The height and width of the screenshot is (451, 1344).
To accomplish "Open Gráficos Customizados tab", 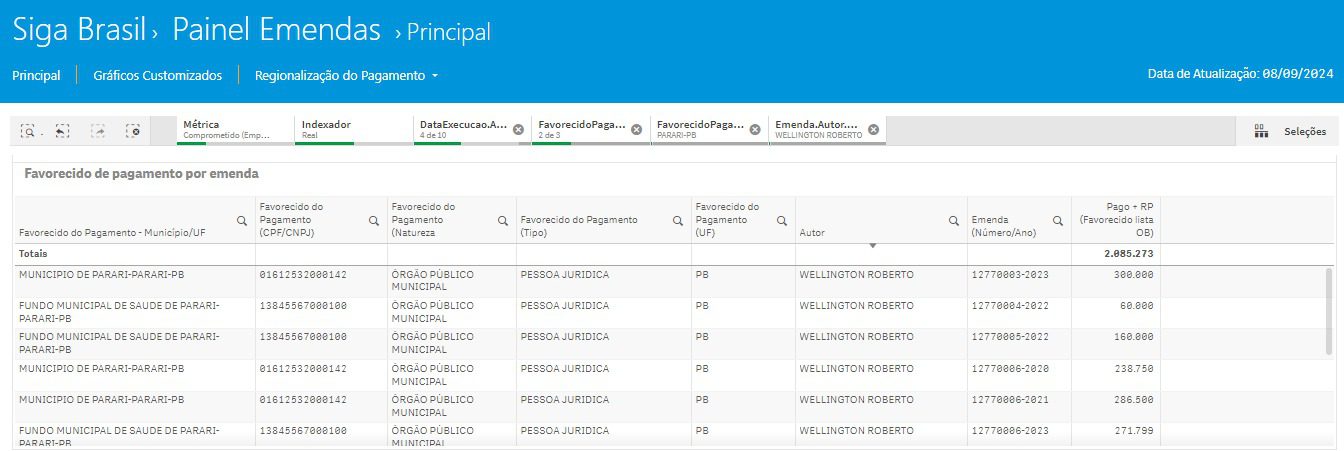I will tap(157, 75).
